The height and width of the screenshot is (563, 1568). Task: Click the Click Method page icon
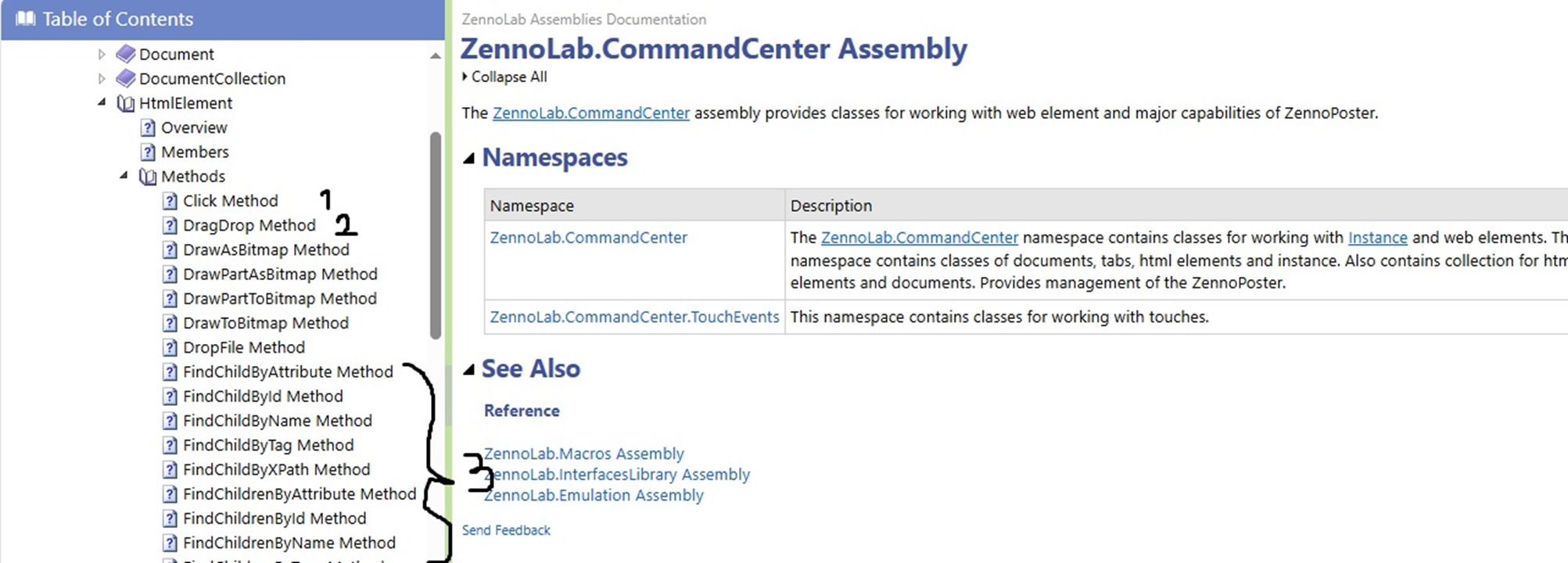(170, 201)
